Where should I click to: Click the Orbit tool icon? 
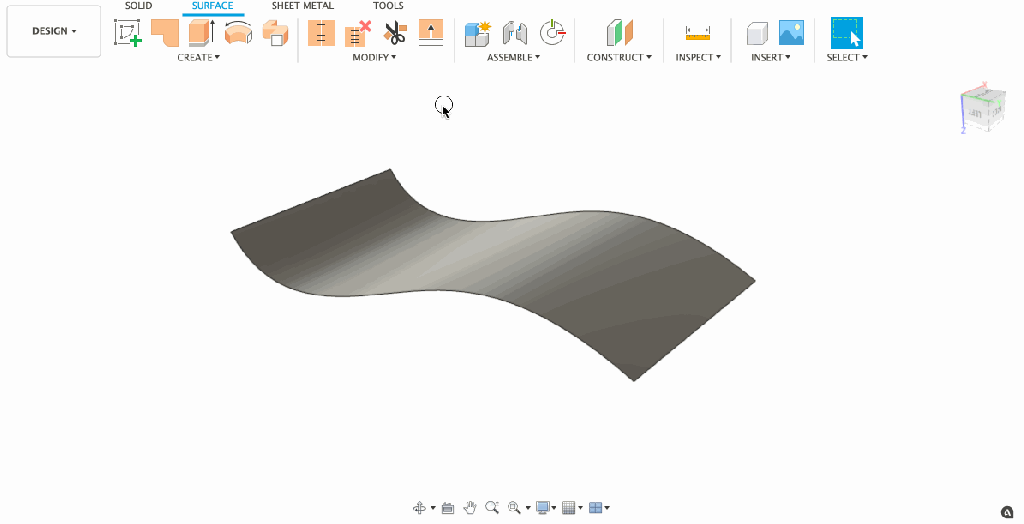(420, 508)
